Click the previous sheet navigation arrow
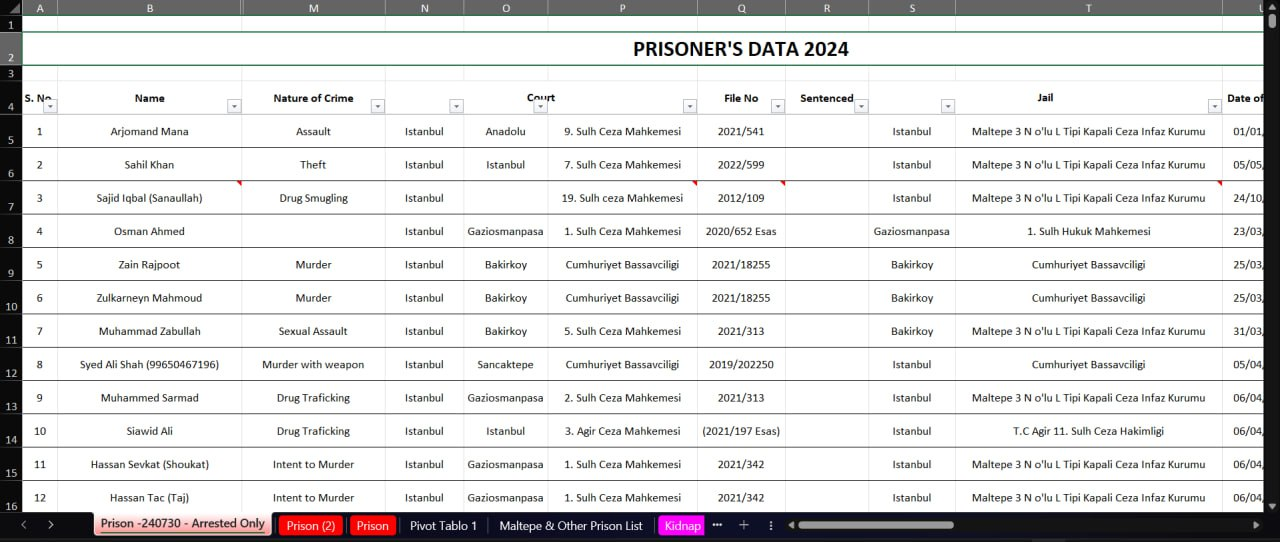The height and width of the screenshot is (542, 1280). 24,525
